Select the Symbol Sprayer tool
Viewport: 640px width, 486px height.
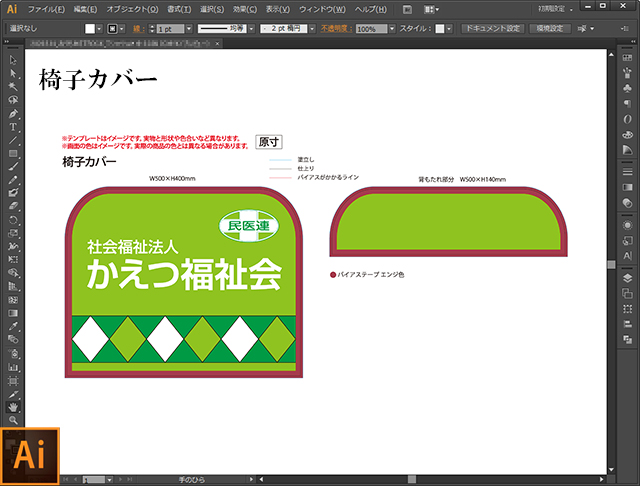click(x=13, y=353)
